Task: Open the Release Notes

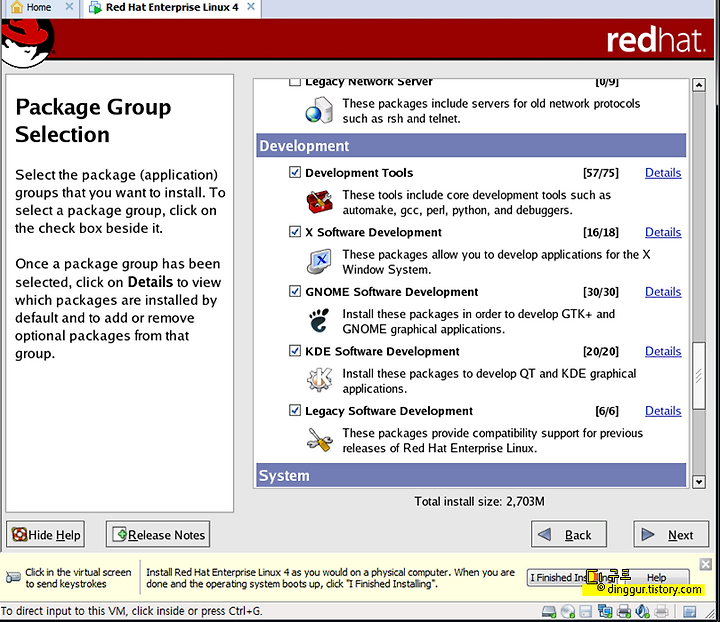Action: pos(158,534)
